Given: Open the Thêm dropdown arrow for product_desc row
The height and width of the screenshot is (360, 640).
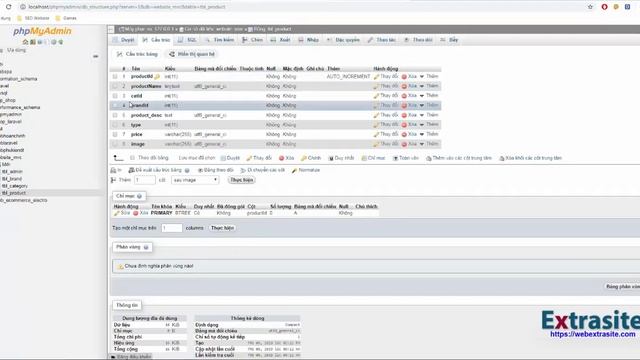Looking at the screenshot, I should [x=422, y=116].
